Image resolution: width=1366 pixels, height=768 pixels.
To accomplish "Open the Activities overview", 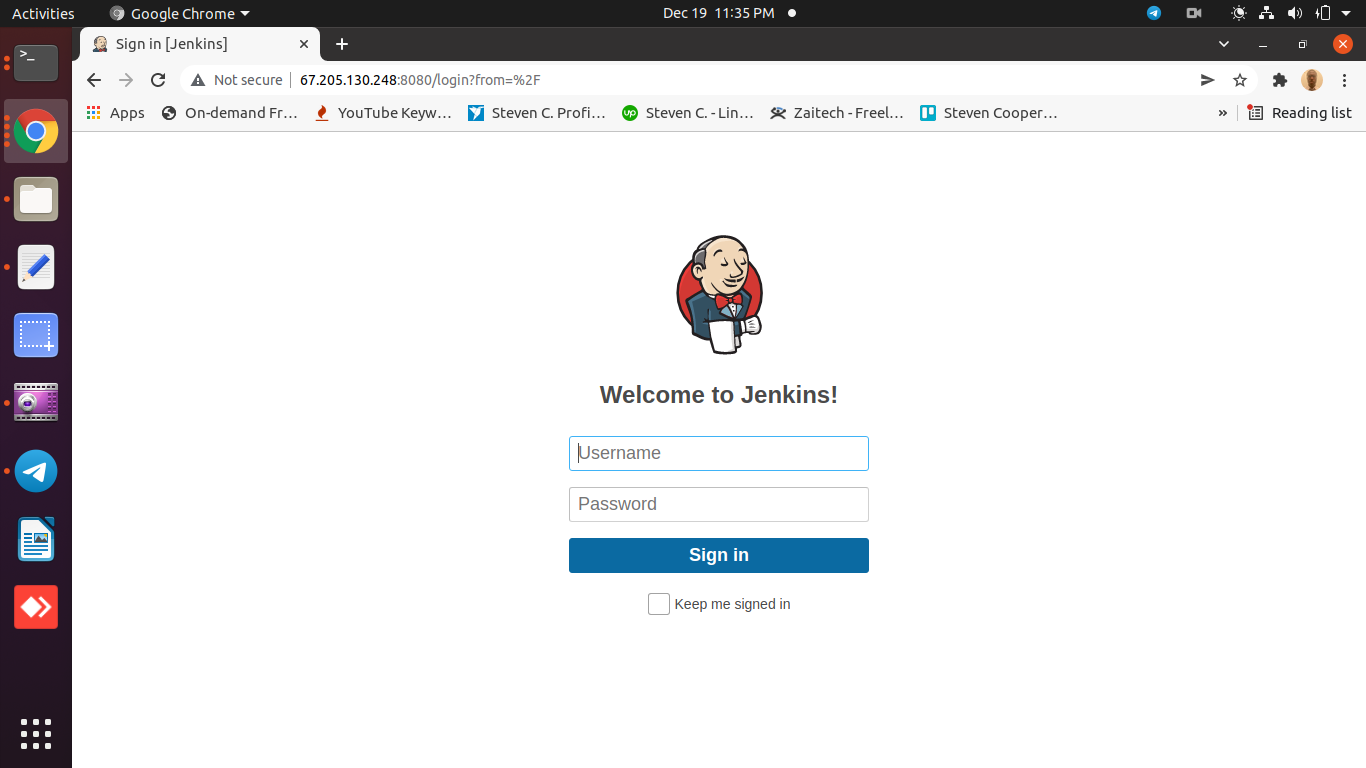I will point(43,13).
